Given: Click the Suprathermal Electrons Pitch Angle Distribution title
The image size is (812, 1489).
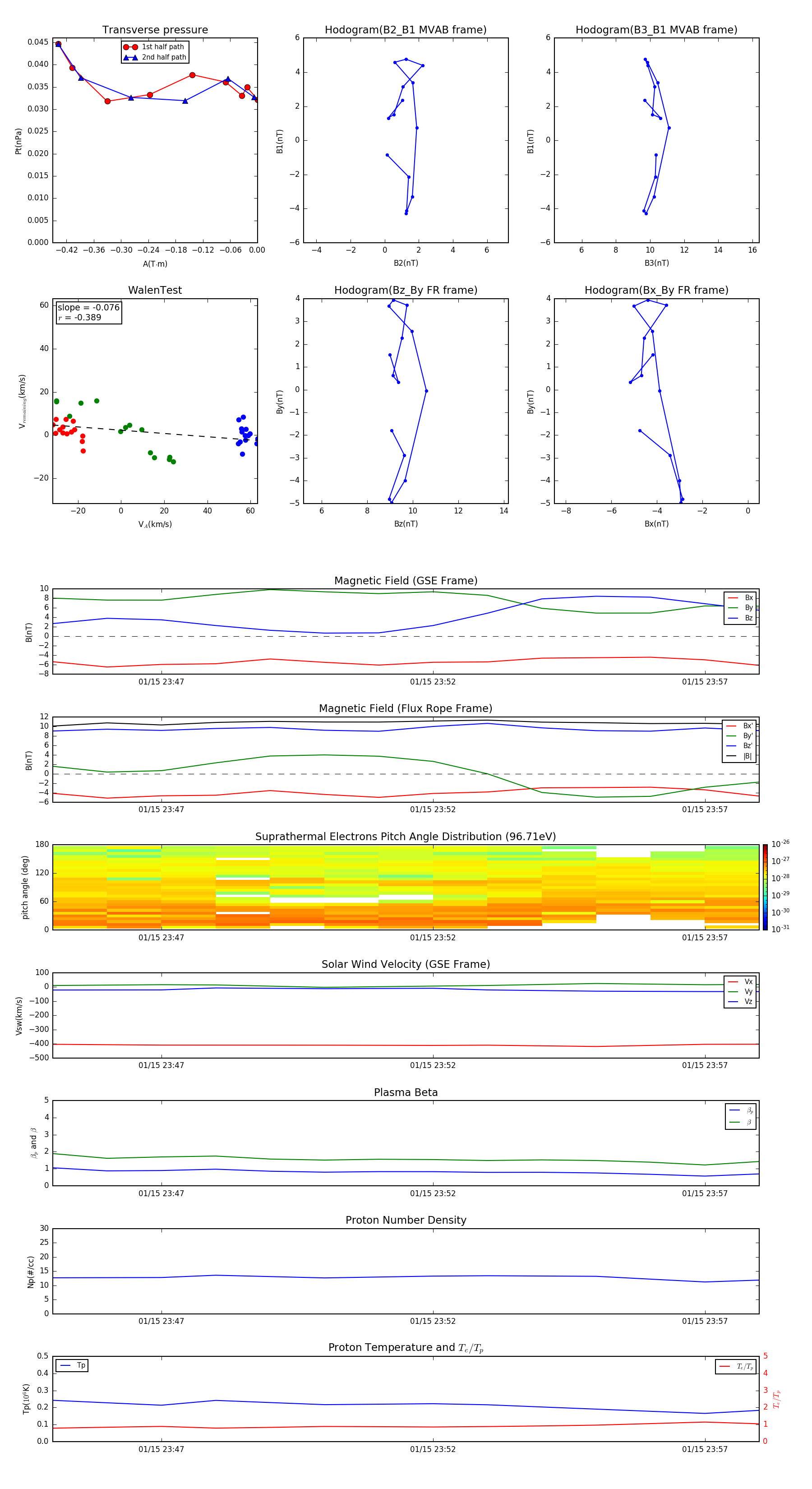Looking at the screenshot, I should pos(406,837).
